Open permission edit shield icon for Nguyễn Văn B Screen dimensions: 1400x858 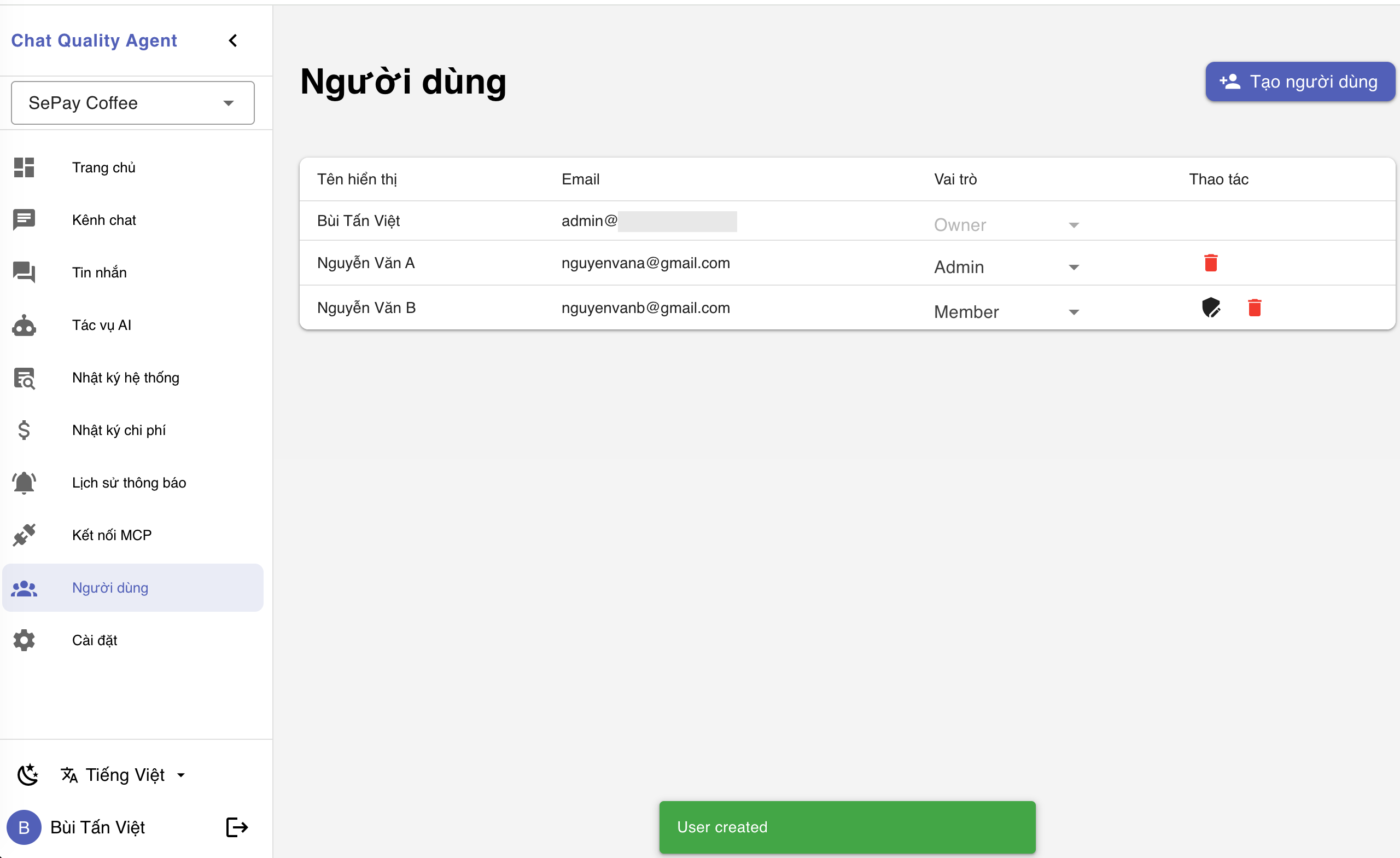tap(1212, 308)
